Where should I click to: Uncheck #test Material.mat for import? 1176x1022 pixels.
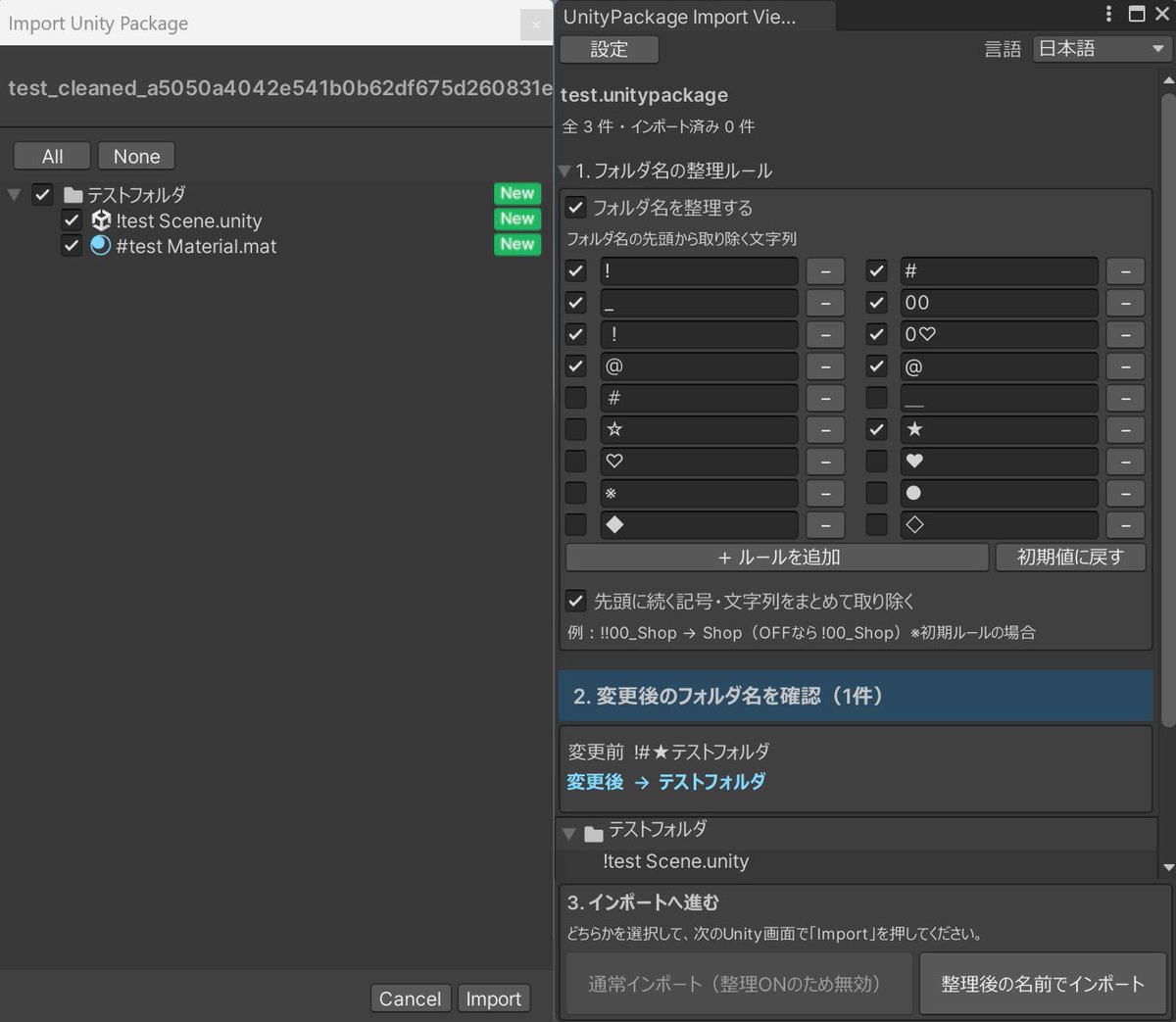point(71,245)
